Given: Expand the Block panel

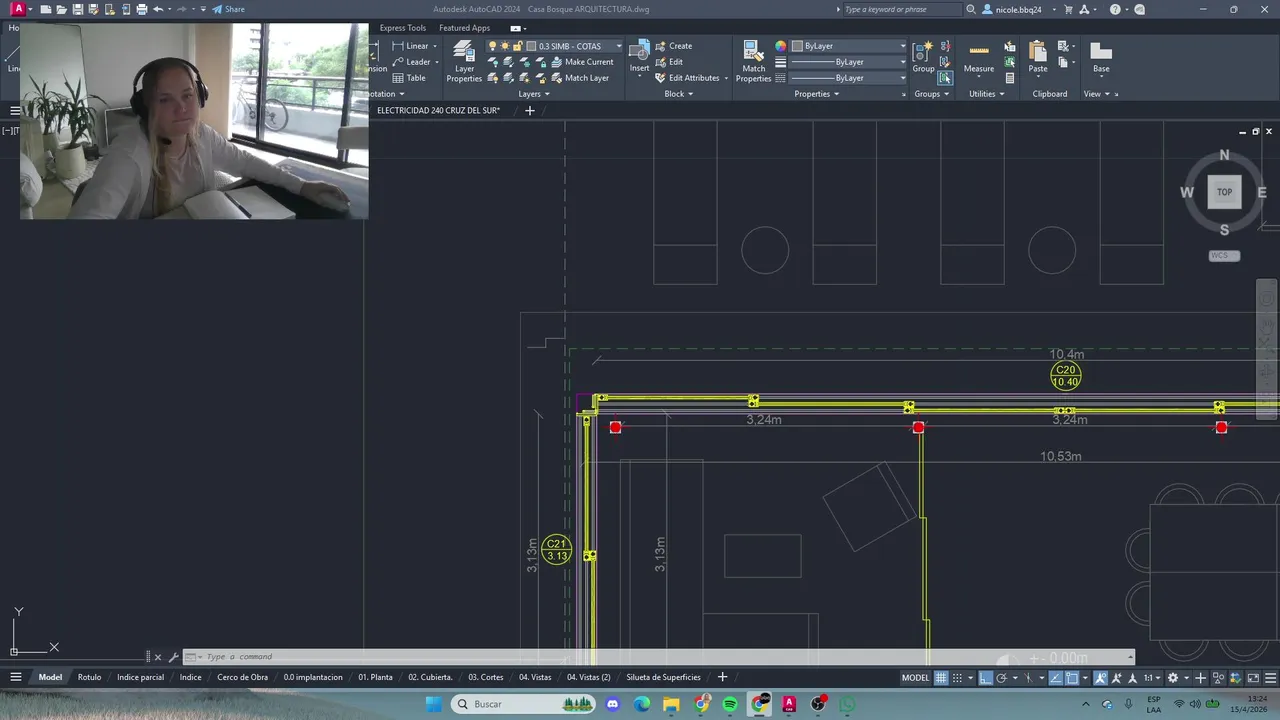Looking at the screenshot, I should coord(679,94).
